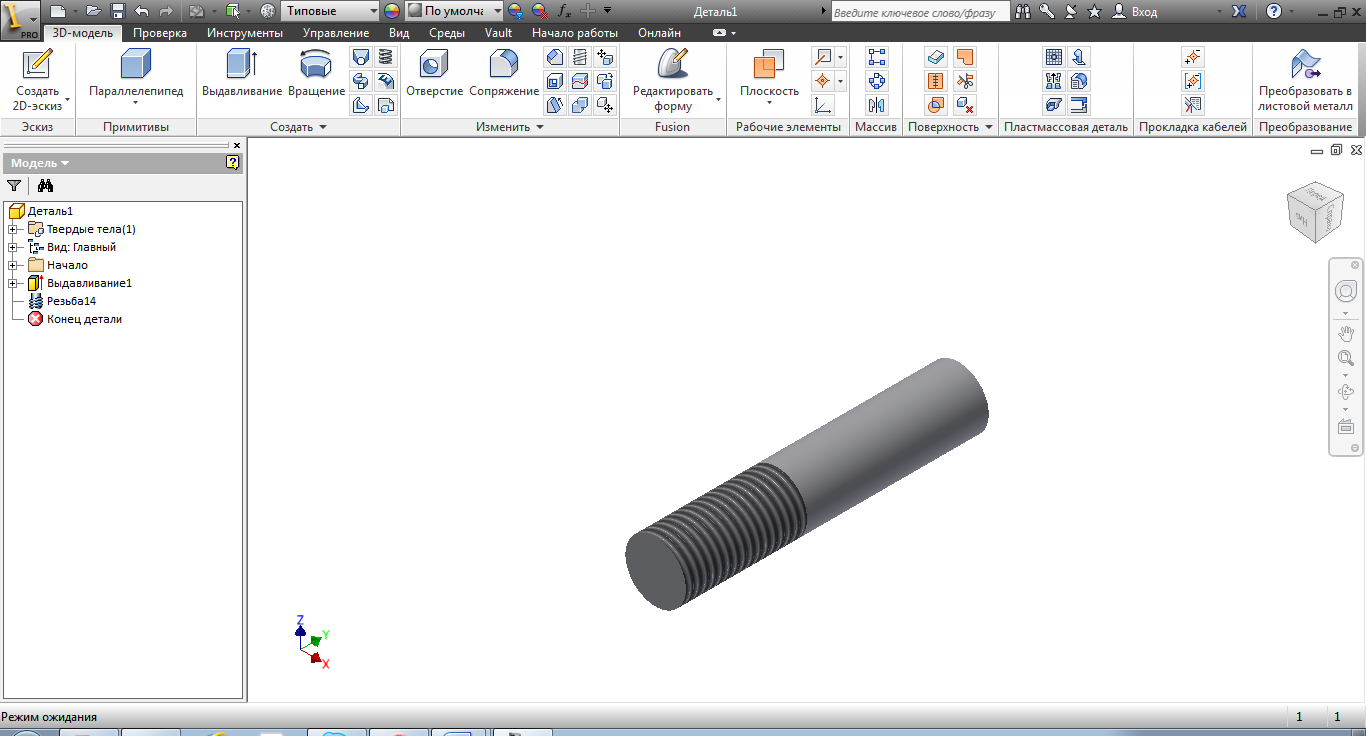Expand the Твердые тела(1) tree node
Viewport: 1366px width, 736px height.
coord(12,229)
